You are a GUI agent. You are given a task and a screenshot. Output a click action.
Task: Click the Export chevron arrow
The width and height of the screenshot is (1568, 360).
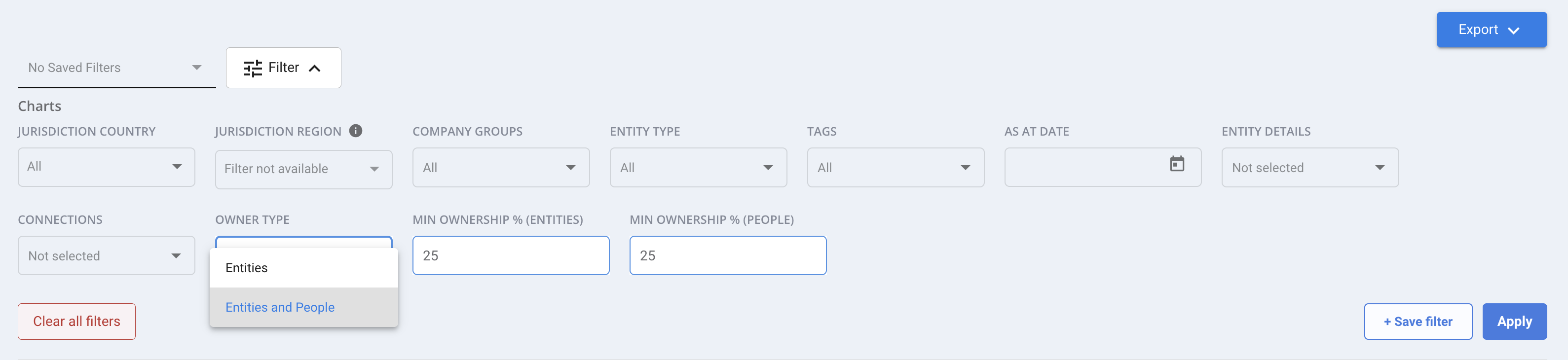[x=1513, y=31]
